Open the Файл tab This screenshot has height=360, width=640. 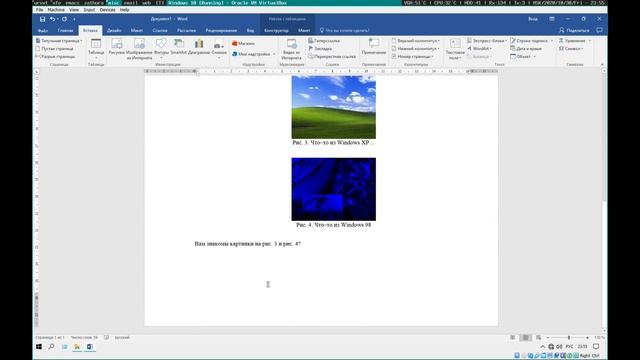[x=42, y=31]
